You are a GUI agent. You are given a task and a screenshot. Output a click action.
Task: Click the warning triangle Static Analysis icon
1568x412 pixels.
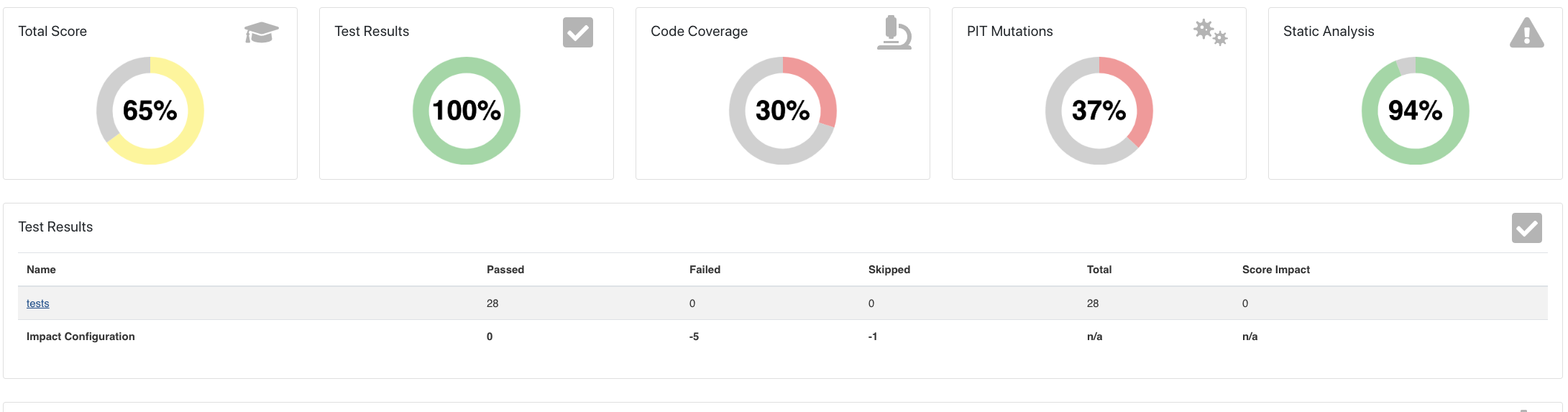pyautogui.click(x=1526, y=33)
